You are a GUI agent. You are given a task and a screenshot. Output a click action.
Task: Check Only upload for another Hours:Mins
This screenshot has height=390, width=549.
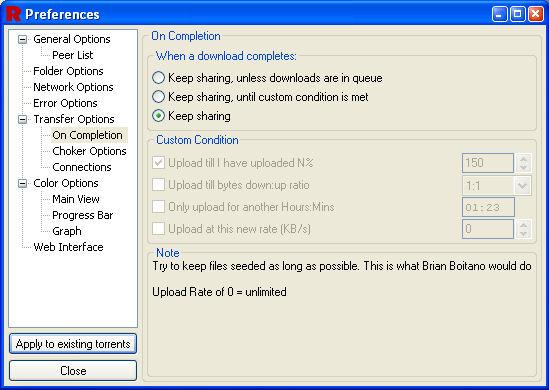click(159, 207)
